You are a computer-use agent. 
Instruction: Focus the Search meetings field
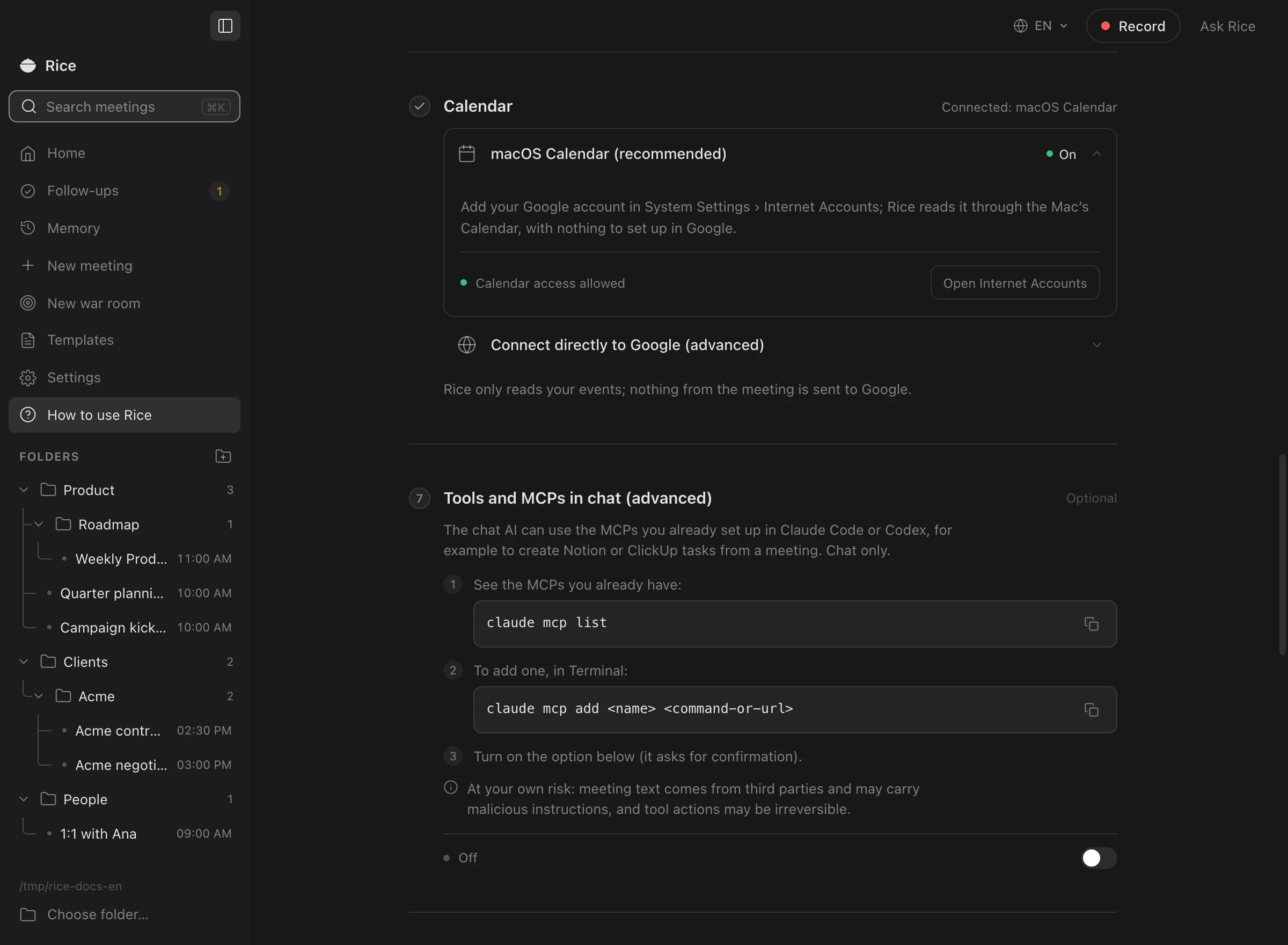coord(124,106)
